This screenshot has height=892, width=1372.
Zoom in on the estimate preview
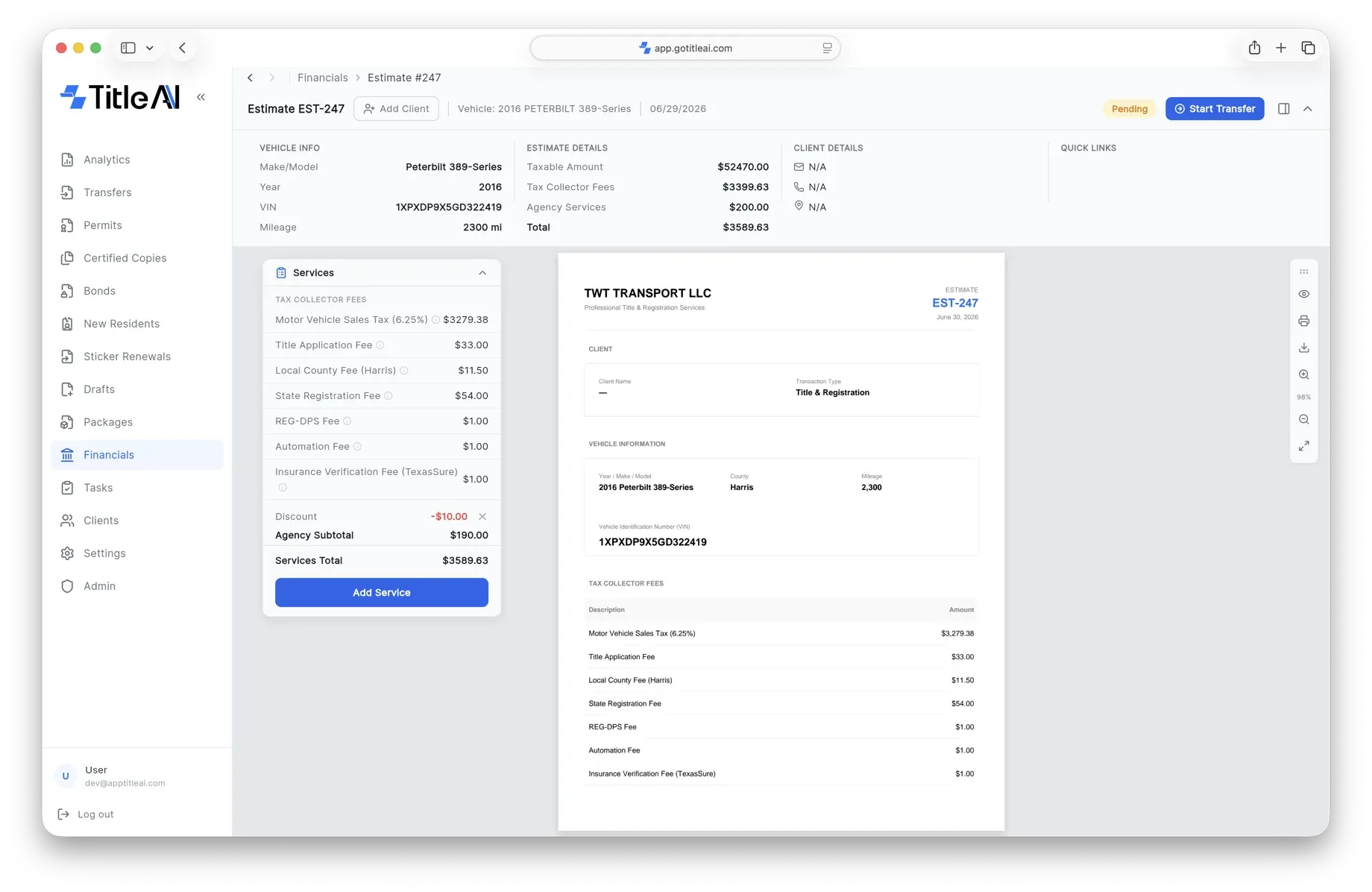pyautogui.click(x=1303, y=374)
